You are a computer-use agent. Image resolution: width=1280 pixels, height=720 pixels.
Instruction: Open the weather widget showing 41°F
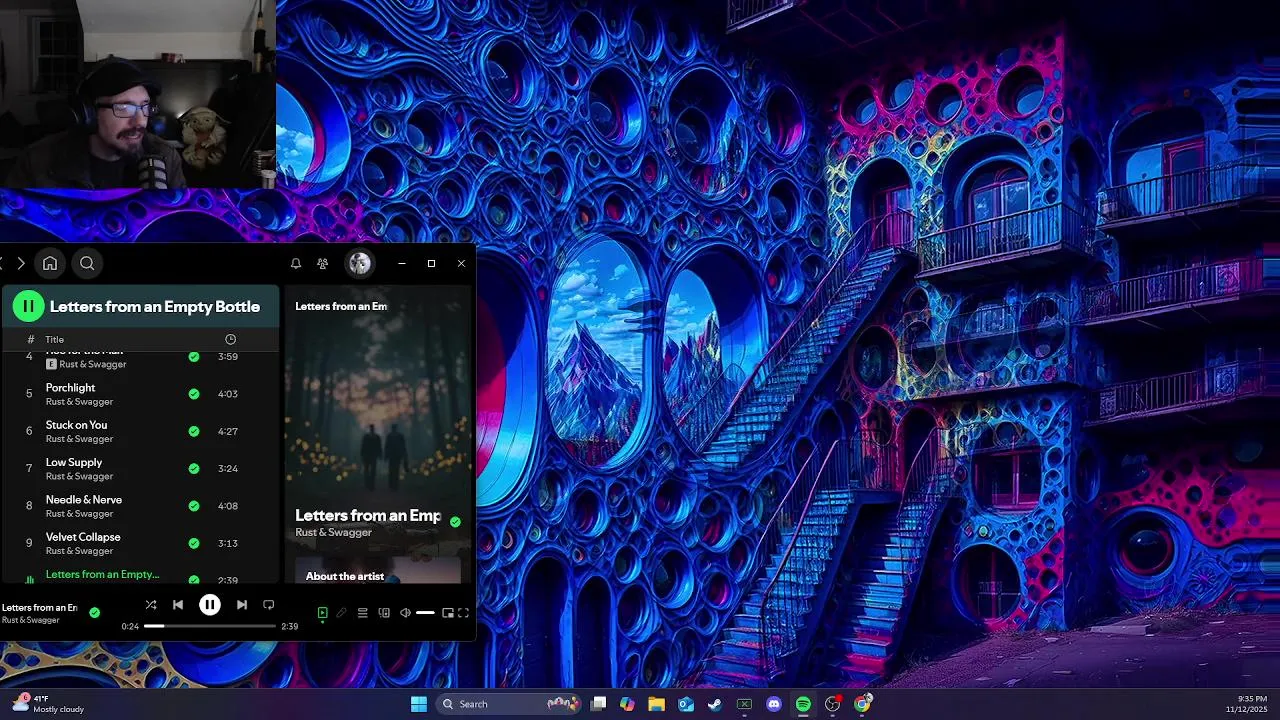[50, 704]
